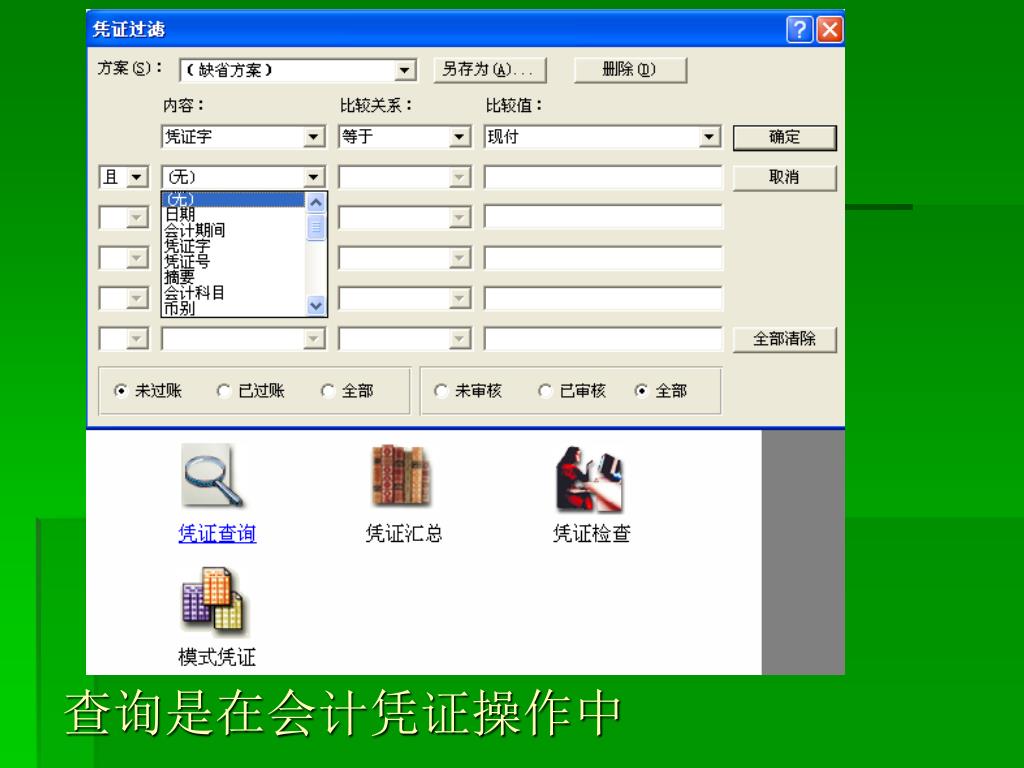Choose (无) in the dropdown list
The image size is (1024, 768).
233,199
